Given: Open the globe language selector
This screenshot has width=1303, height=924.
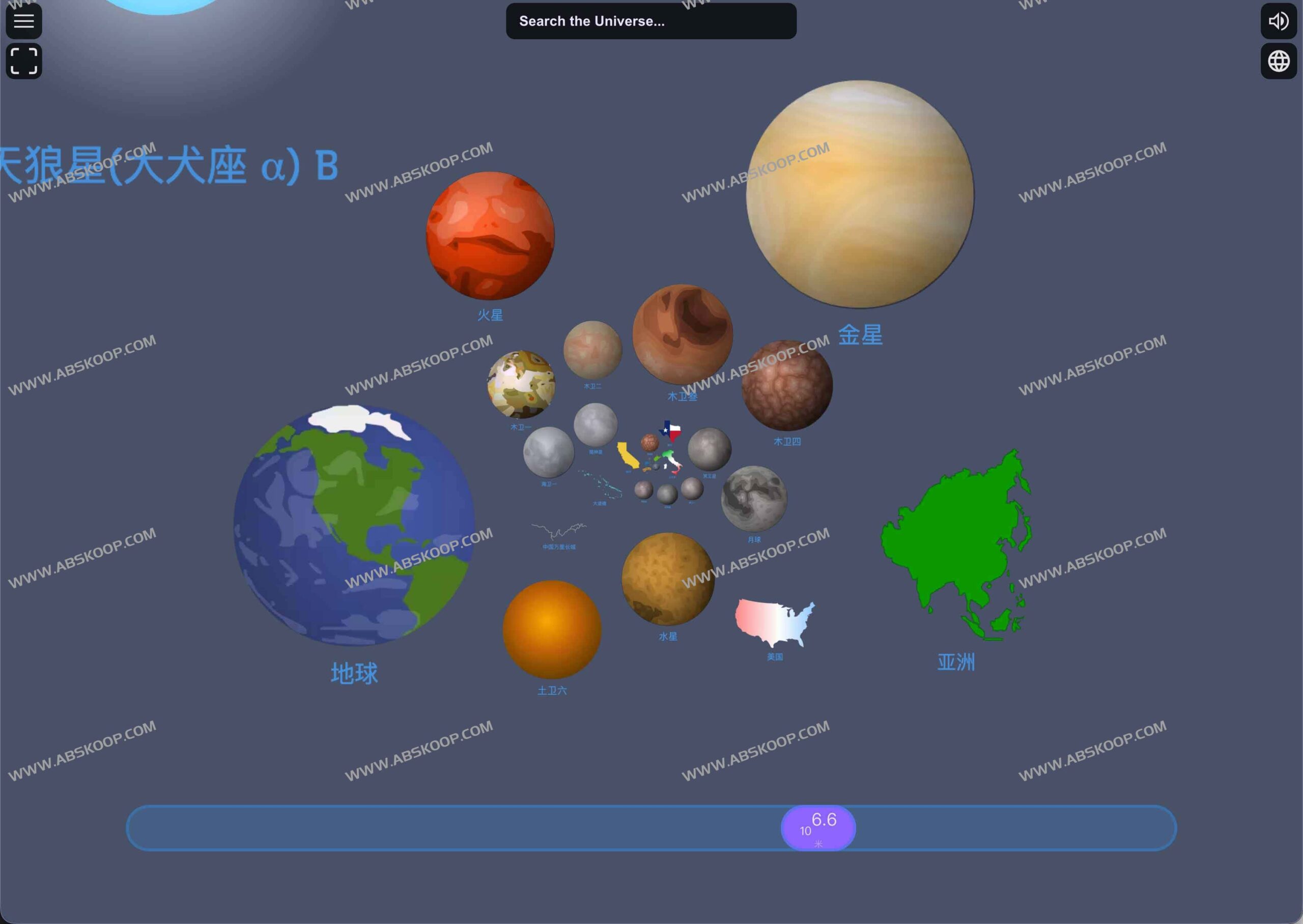Looking at the screenshot, I should point(1279,61).
